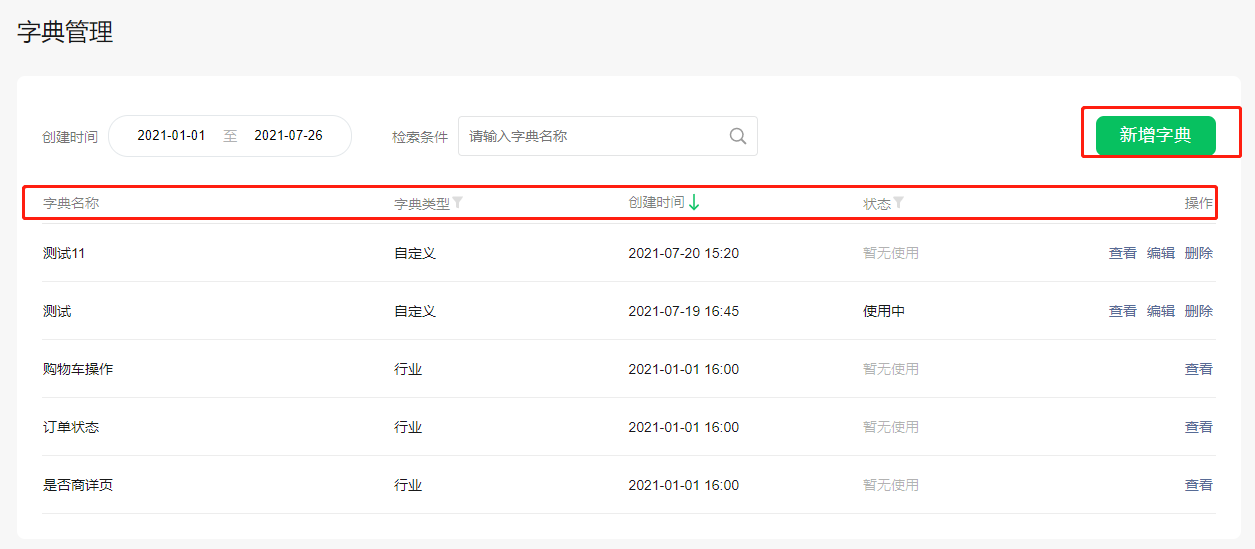Click the search magnifier icon

(738, 136)
